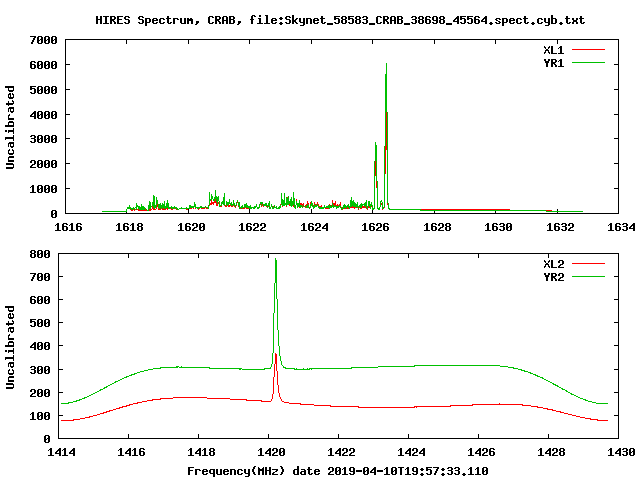Click the 1618 x-axis tick label
This screenshot has height=480, width=640.
click(x=129, y=227)
